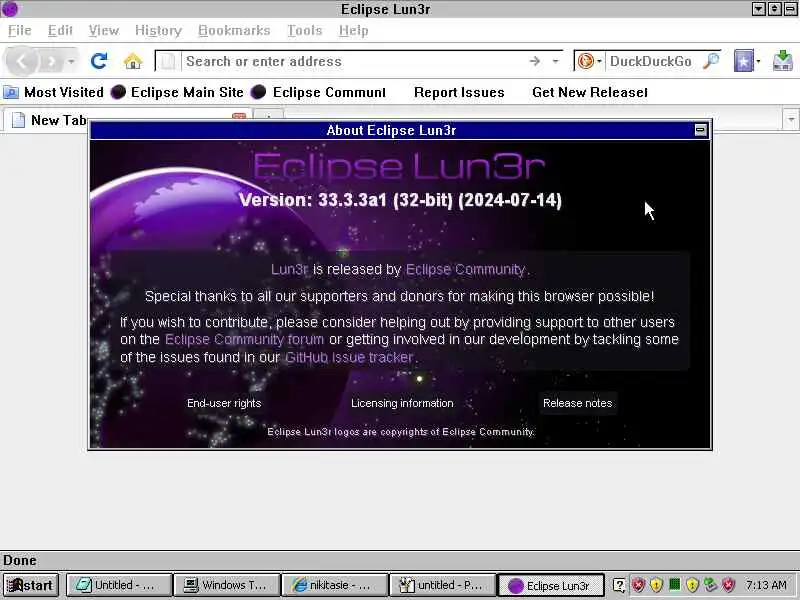Click the question mark tray icon
Screen dimensions: 800x600
point(618,585)
